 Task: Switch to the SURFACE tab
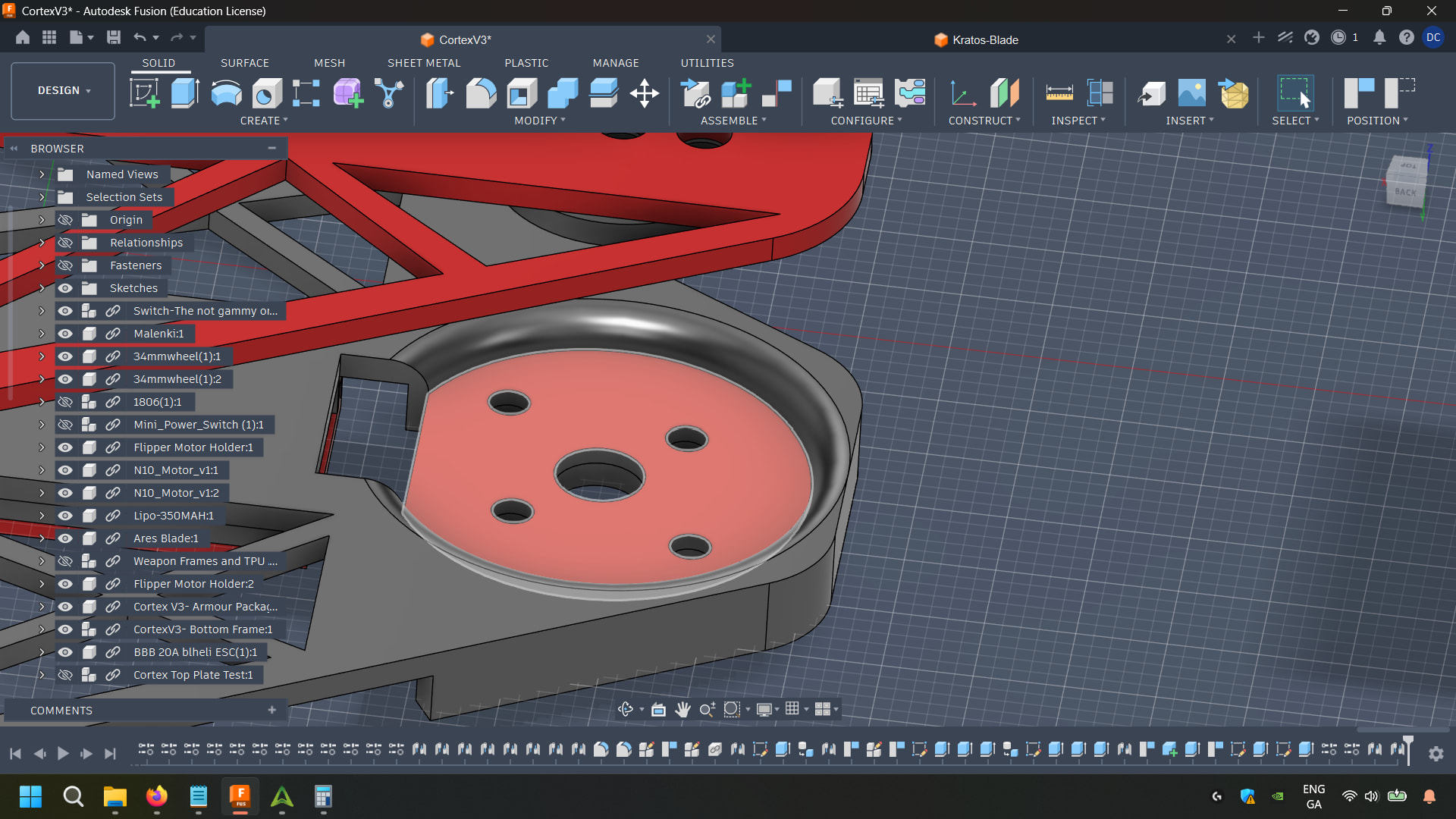point(244,63)
